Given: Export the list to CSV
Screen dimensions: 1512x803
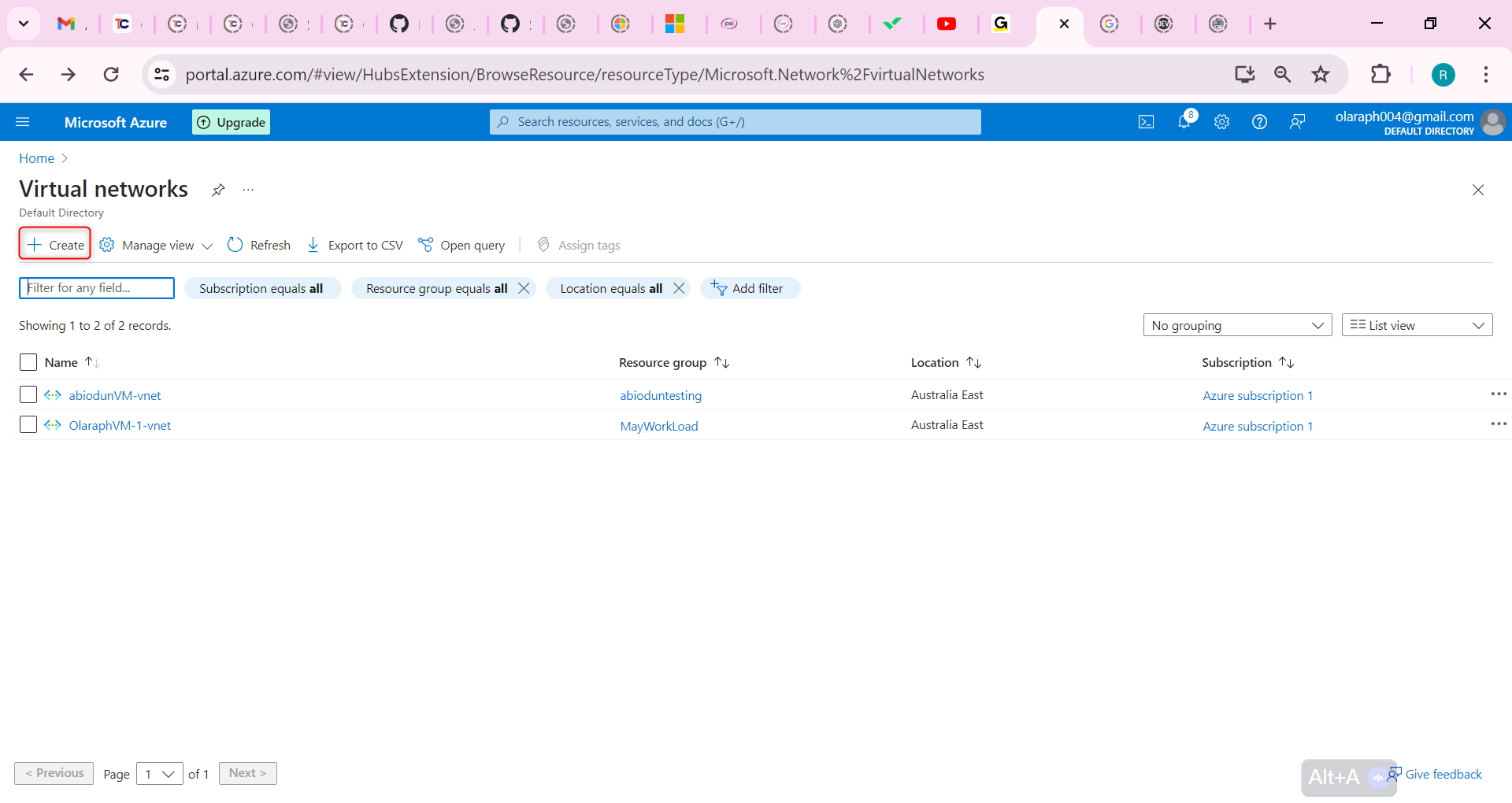Looking at the screenshot, I should (354, 245).
